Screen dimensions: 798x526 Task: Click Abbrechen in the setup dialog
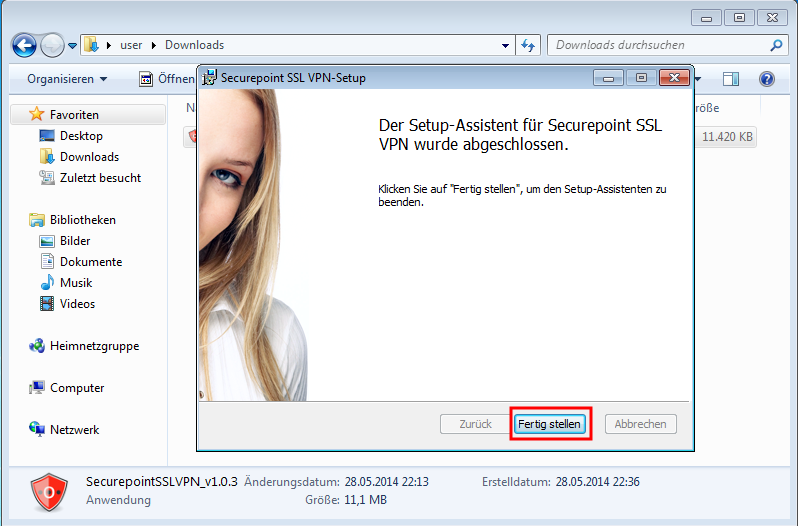[x=640, y=424]
